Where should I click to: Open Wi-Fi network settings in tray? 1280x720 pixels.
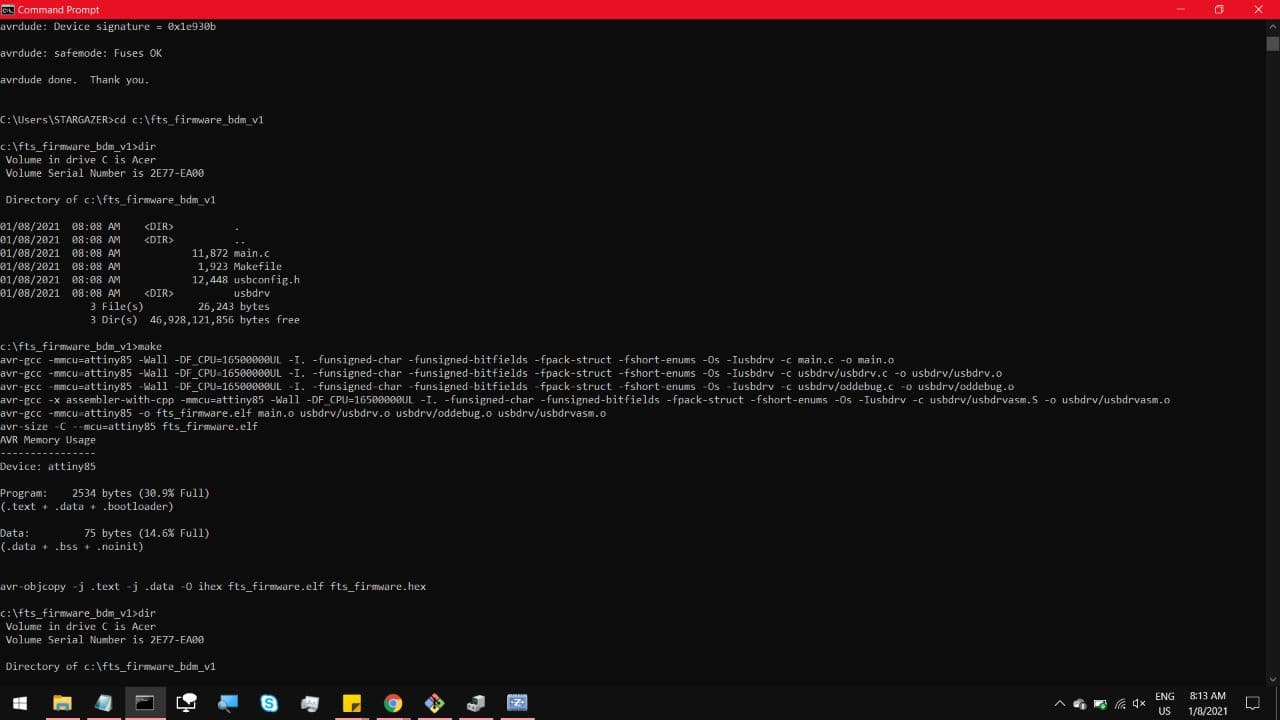1120,704
